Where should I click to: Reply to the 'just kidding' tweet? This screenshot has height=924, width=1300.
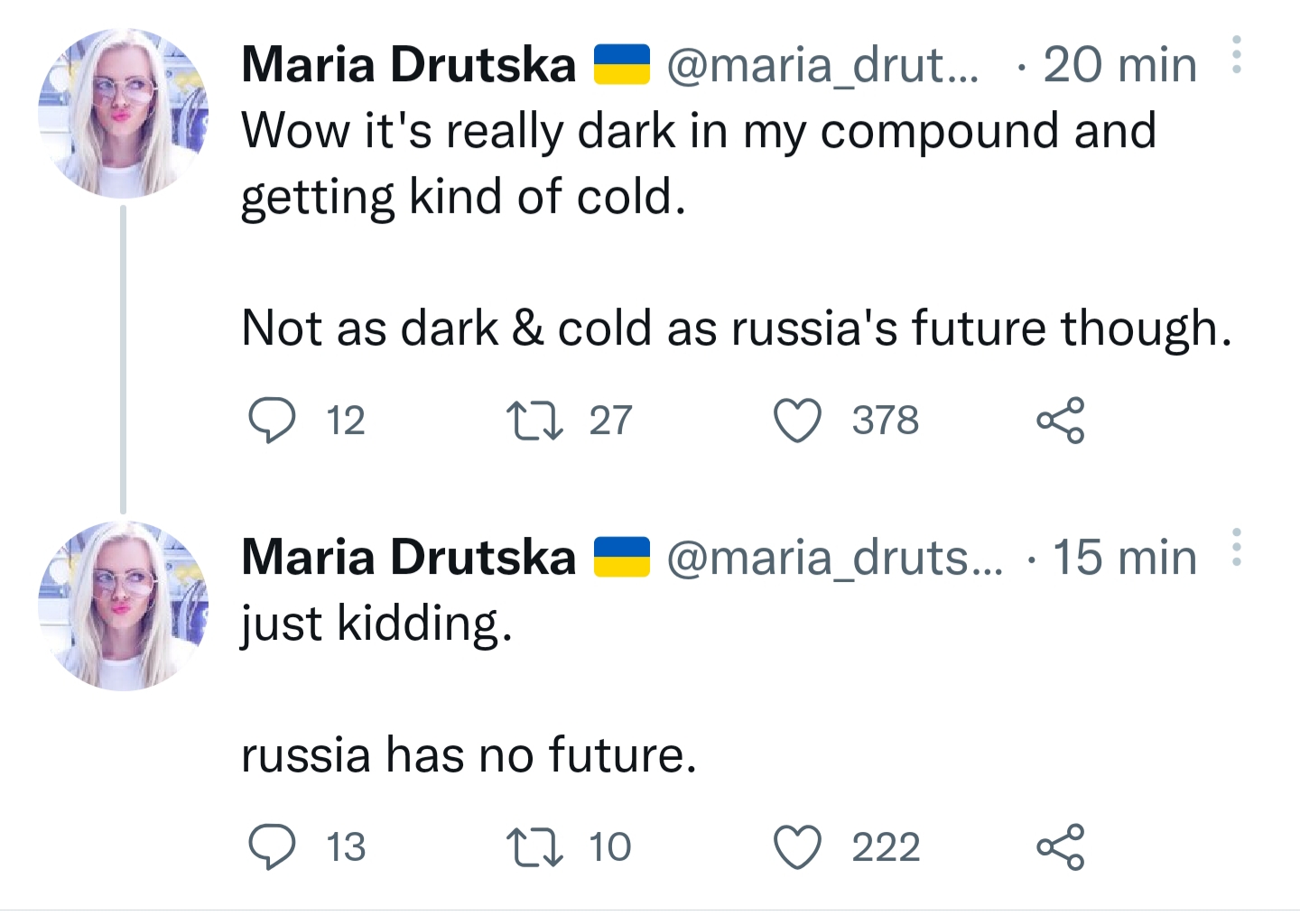(x=272, y=847)
